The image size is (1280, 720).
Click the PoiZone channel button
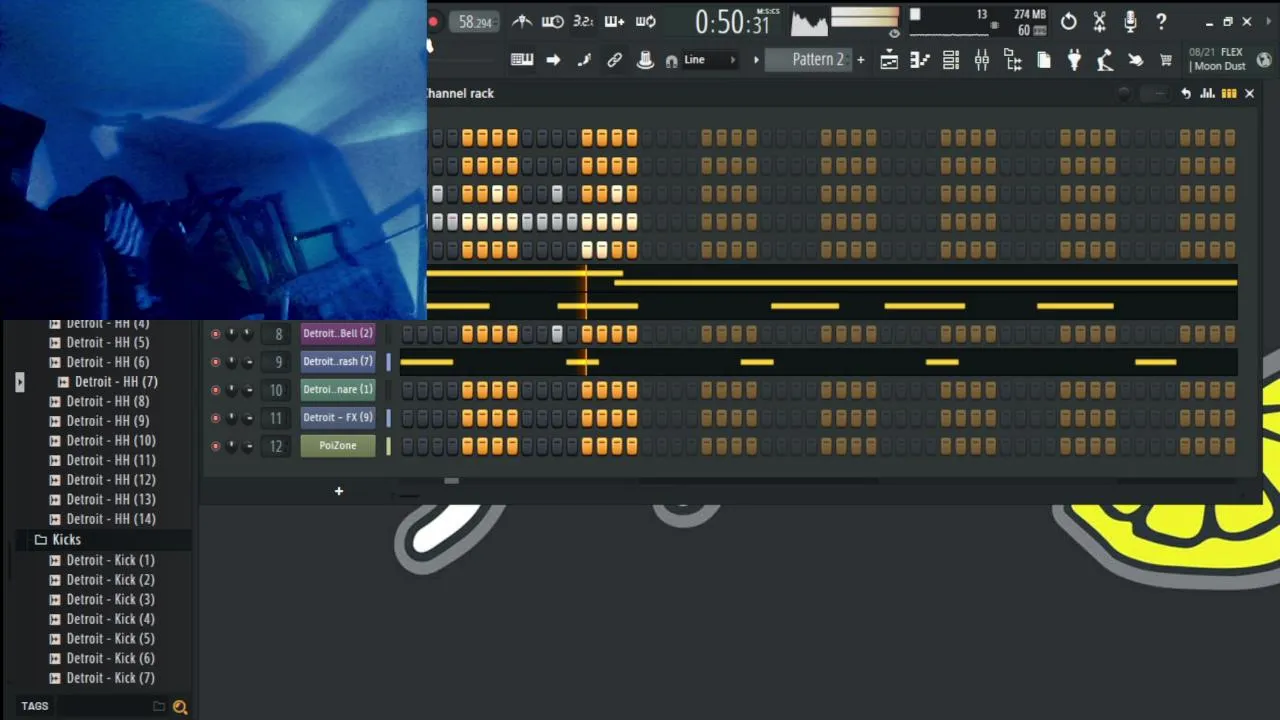(x=338, y=446)
